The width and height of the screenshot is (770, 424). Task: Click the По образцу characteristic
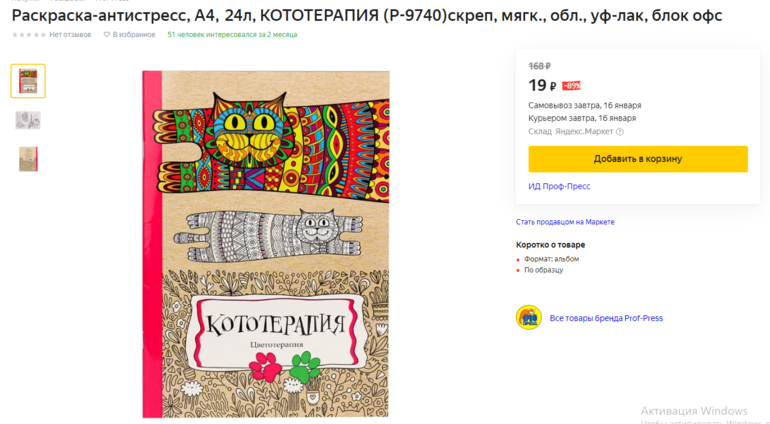point(544,270)
